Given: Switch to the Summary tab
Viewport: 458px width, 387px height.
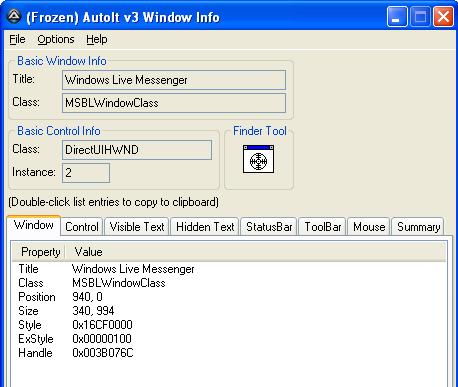Looking at the screenshot, I should tap(418, 227).
